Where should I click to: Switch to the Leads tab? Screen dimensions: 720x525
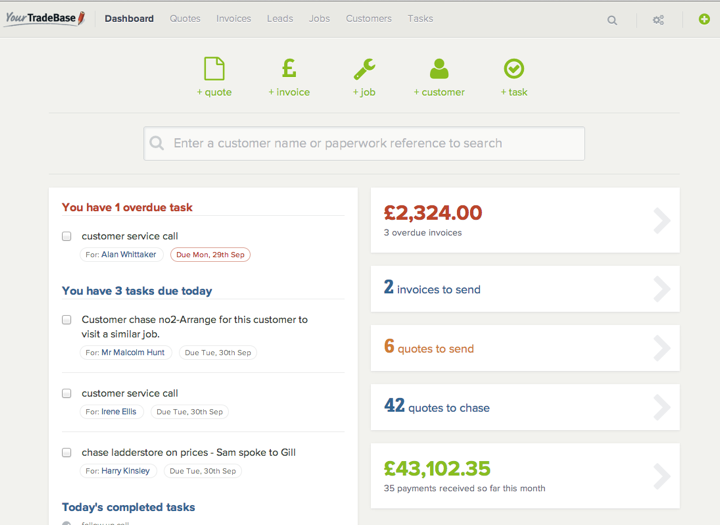[x=280, y=19]
